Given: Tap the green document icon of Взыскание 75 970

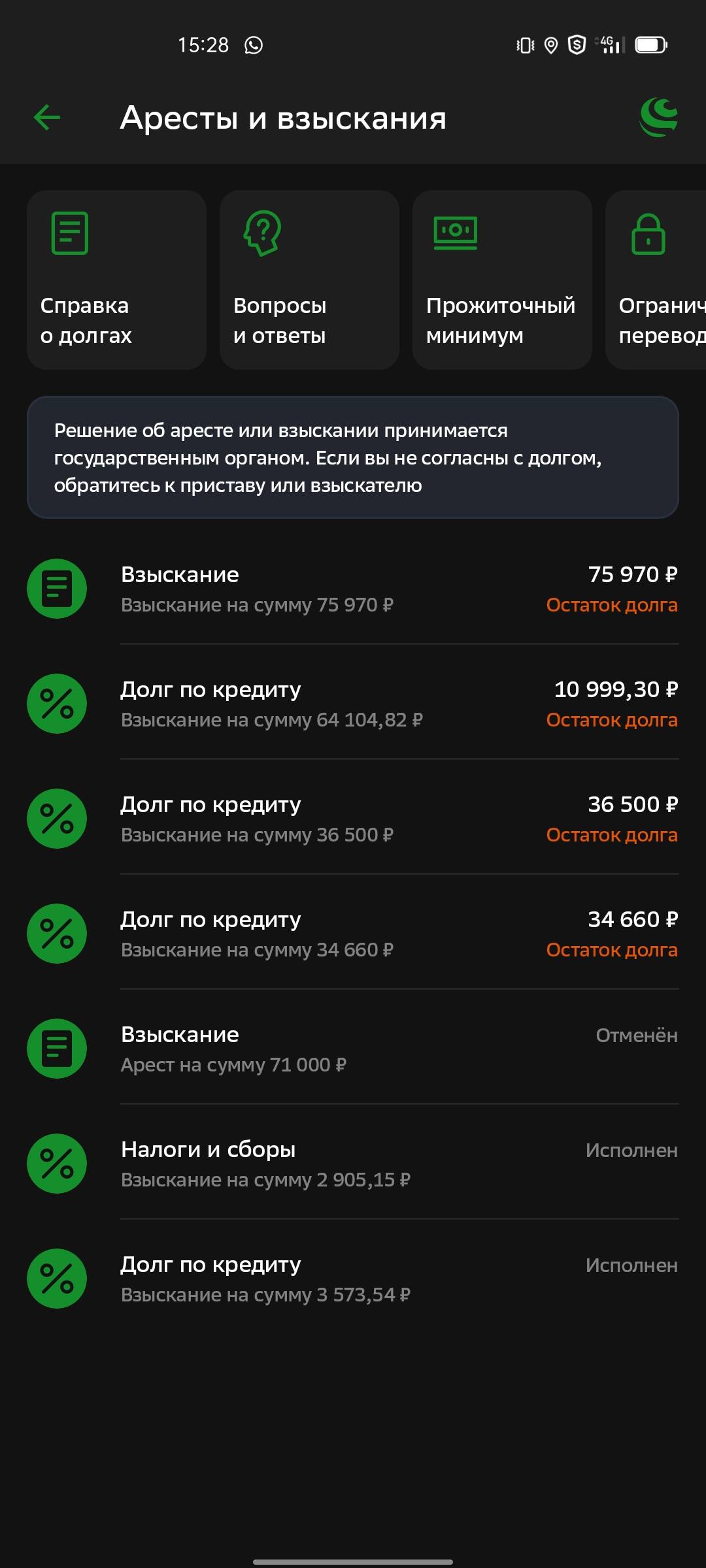Looking at the screenshot, I should click(59, 588).
